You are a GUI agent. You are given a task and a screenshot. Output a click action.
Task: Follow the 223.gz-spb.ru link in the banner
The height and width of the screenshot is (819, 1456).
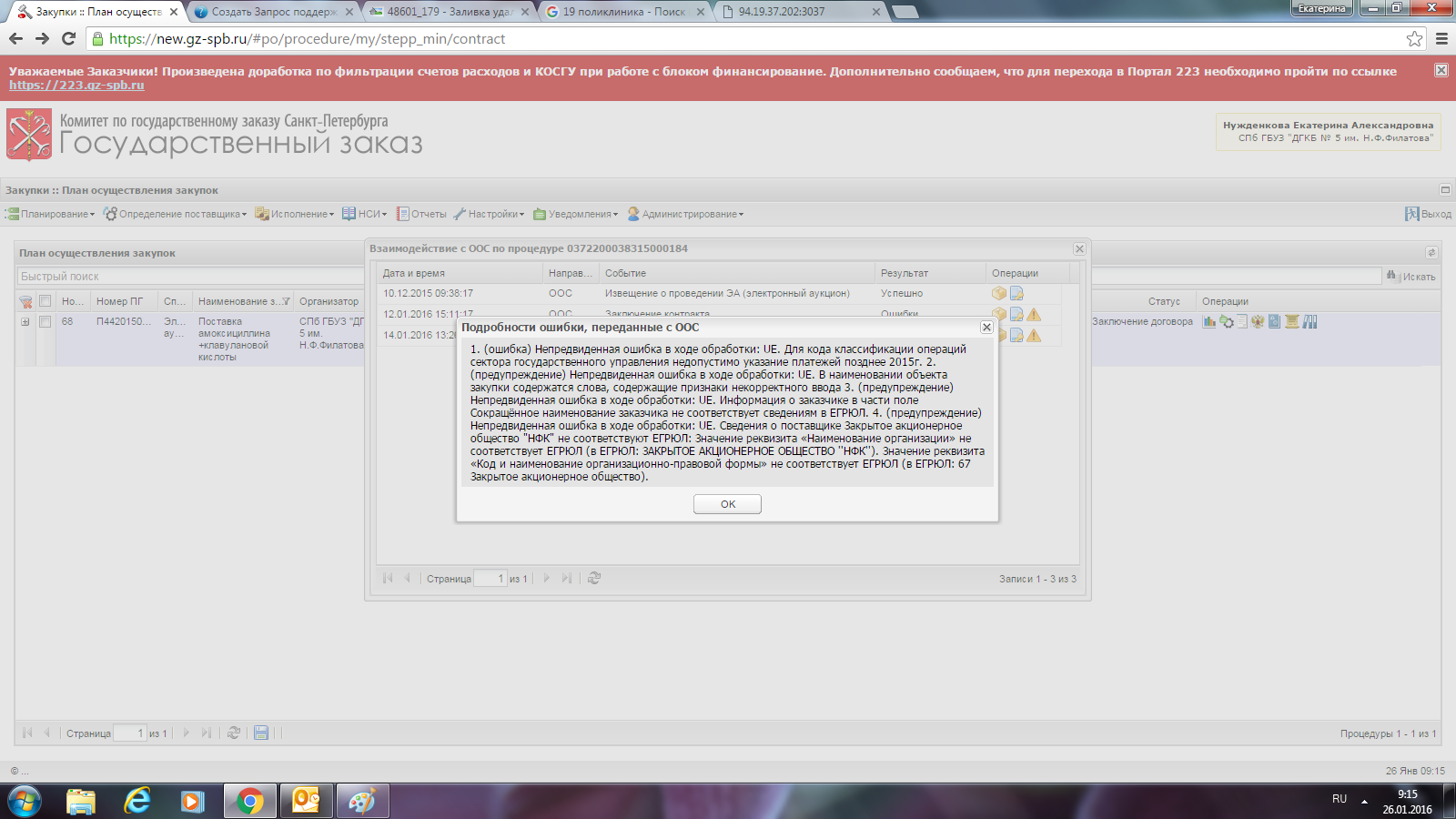pyautogui.click(x=76, y=85)
